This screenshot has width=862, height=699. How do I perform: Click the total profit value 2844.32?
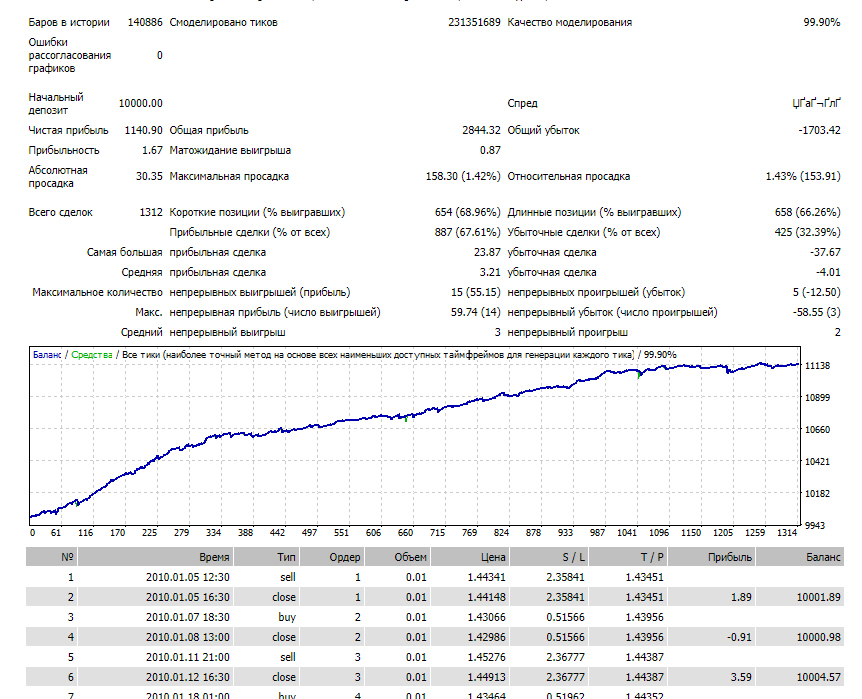pyautogui.click(x=481, y=130)
